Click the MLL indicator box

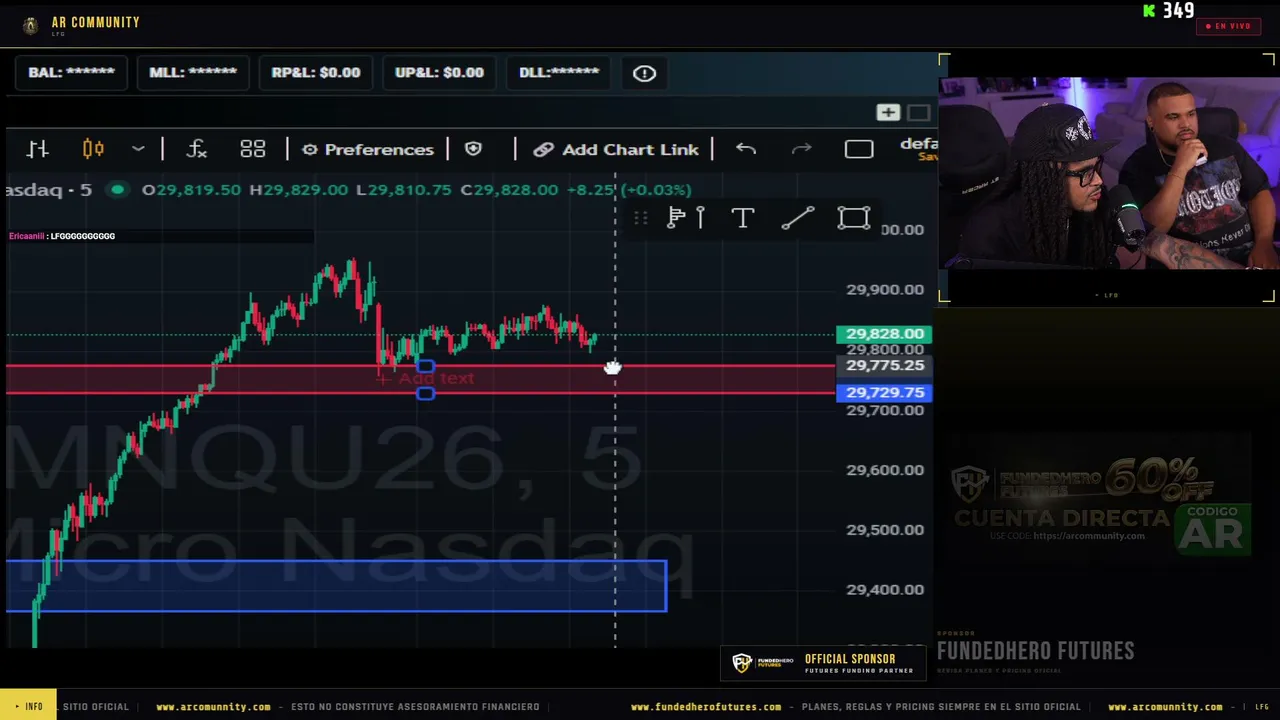pyautogui.click(x=193, y=73)
